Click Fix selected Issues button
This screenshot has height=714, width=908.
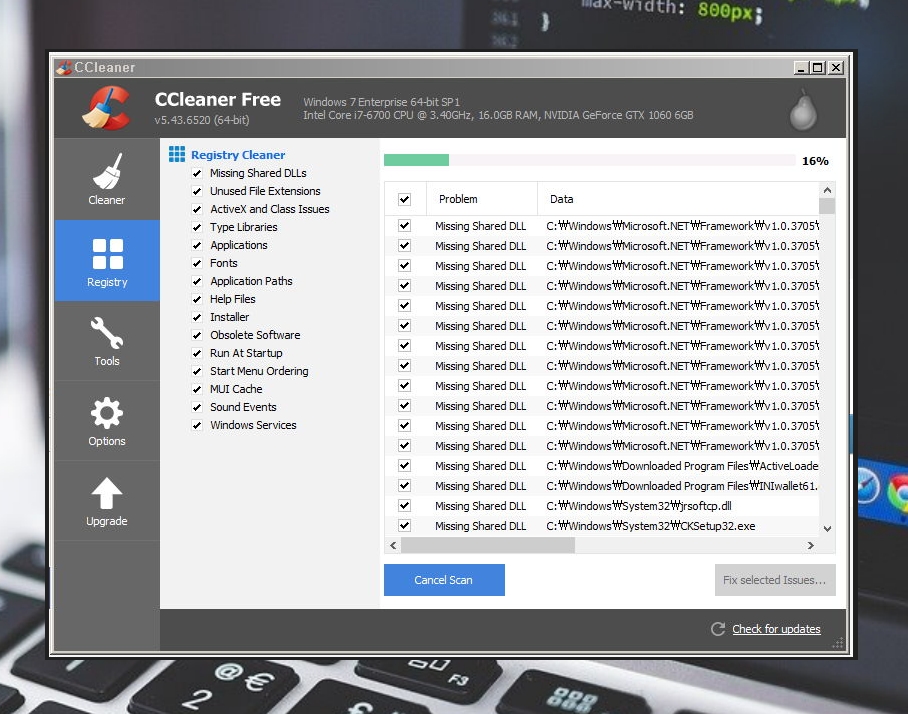click(x=775, y=580)
